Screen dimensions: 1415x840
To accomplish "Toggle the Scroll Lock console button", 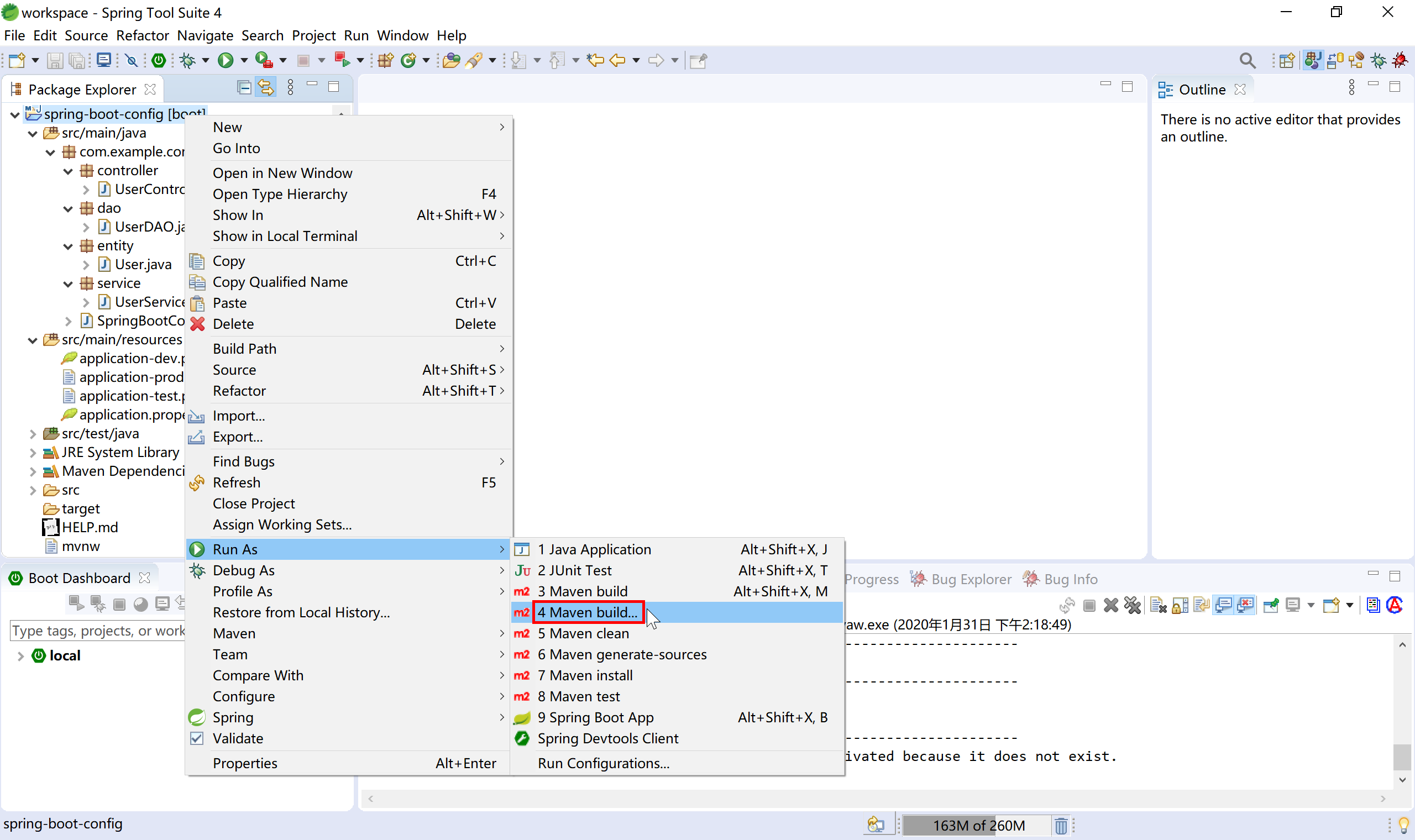I will tap(1180, 606).
